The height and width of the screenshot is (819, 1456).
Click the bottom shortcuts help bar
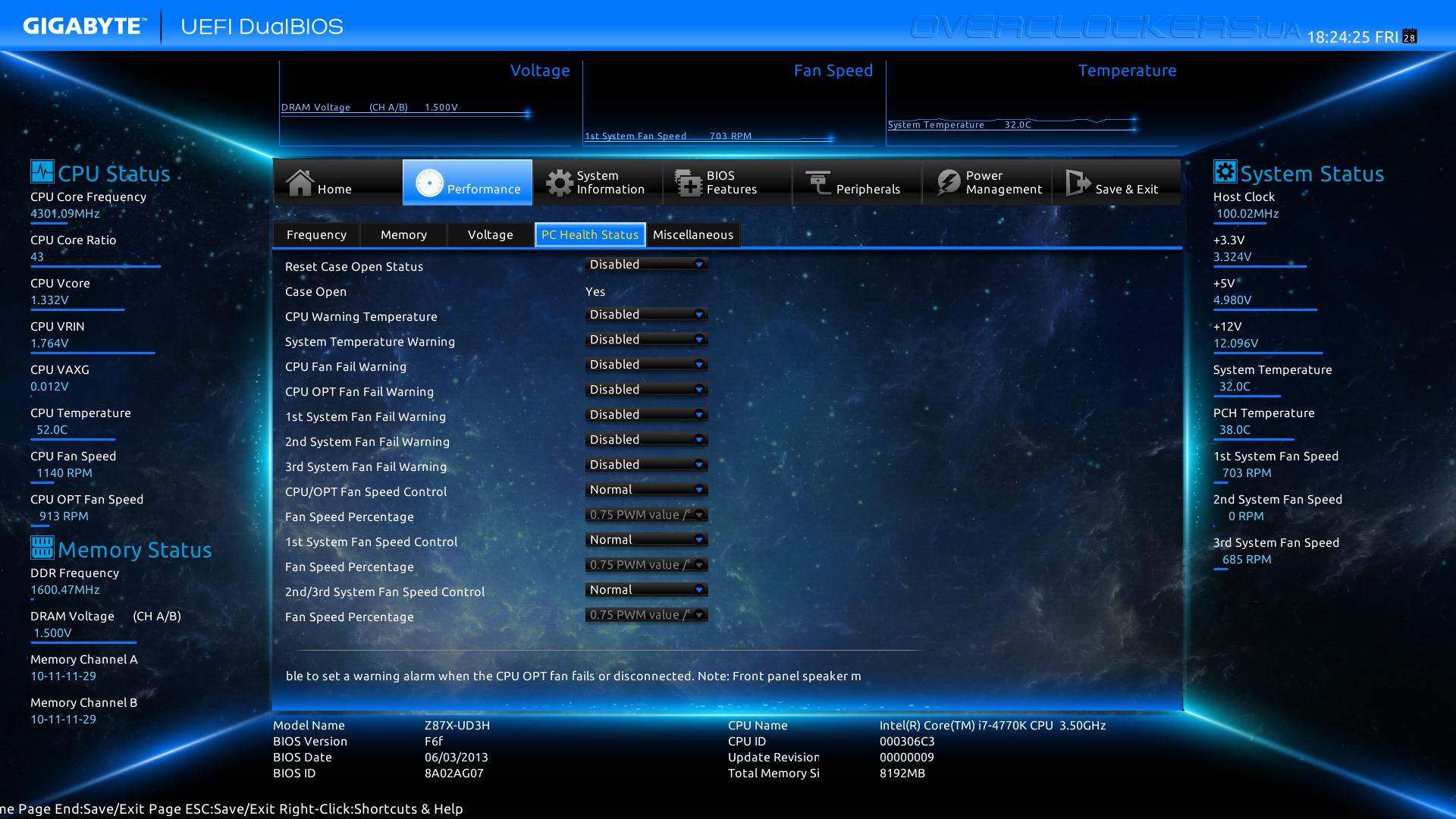pos(231,809)
